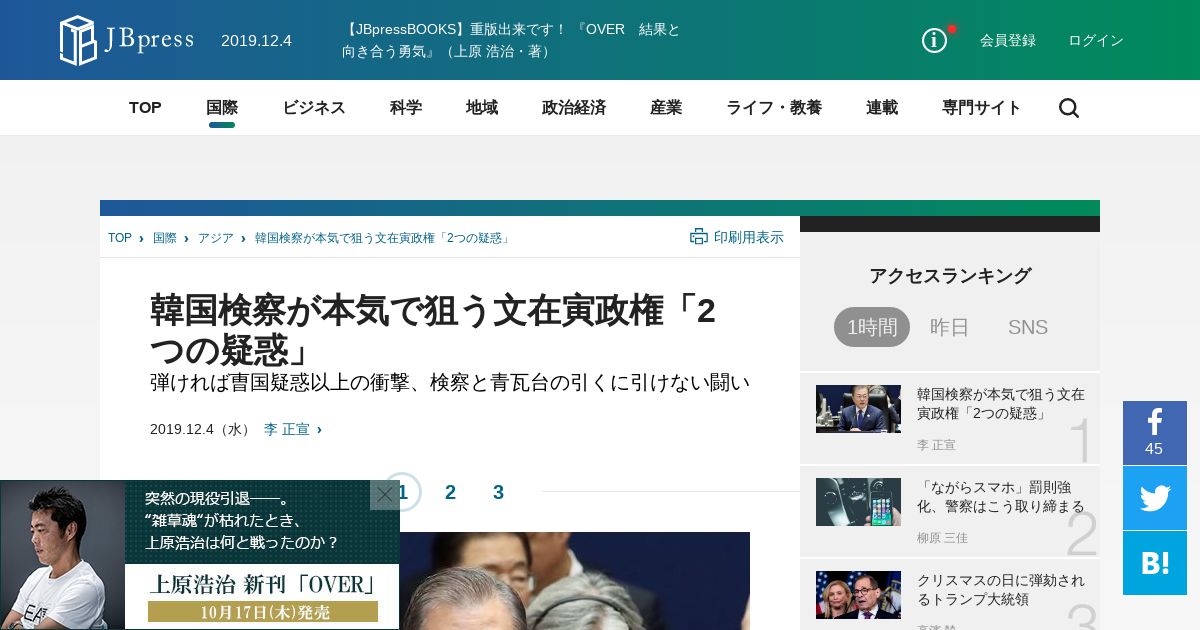Viewport: 1200px width, 630px height.
Task: Open 地域 section
Action: (482, 108)
